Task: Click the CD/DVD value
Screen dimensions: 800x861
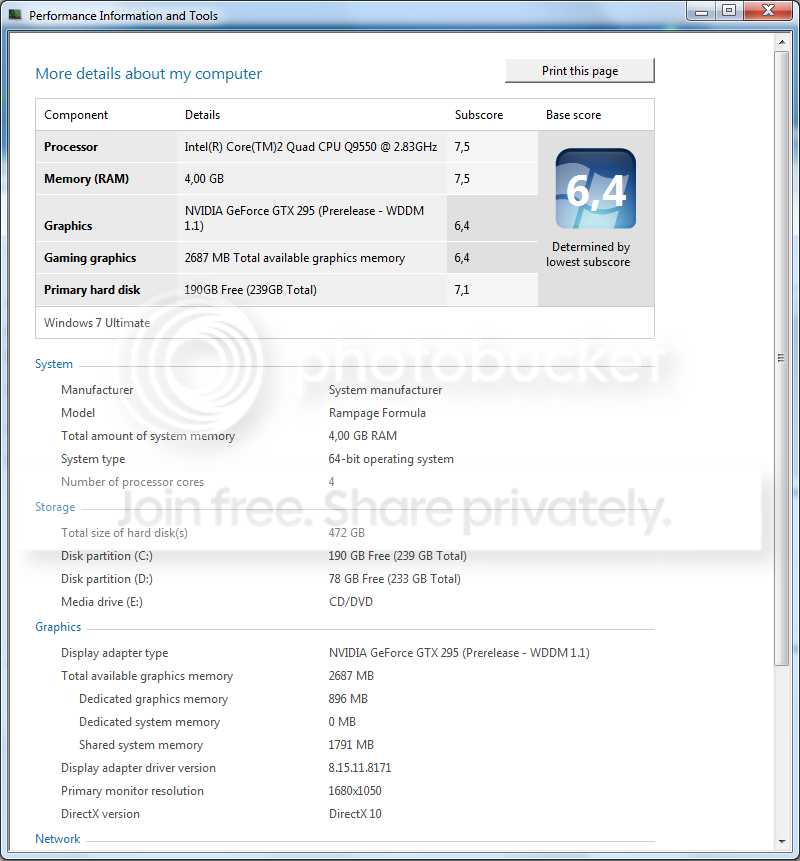Action: click(x=351, y=602)
